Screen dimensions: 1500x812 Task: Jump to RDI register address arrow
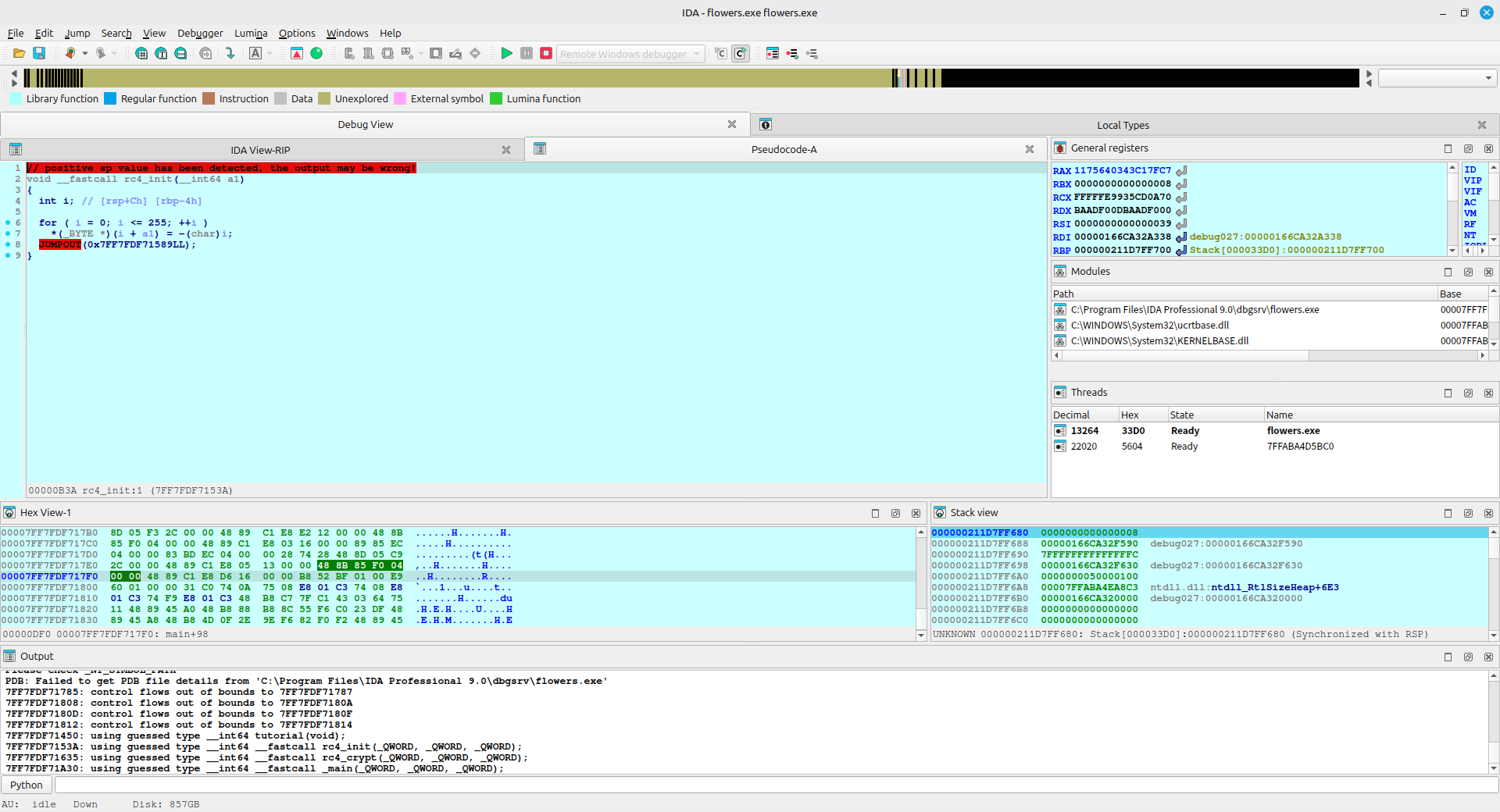(1181, 237)
